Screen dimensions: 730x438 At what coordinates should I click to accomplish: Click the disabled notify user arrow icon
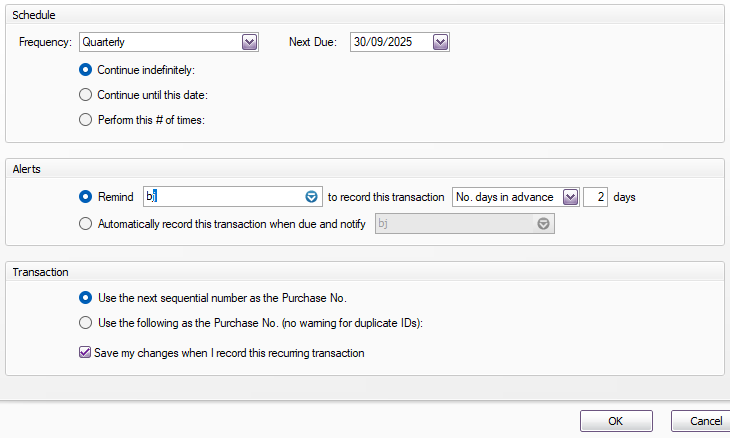(x=543, y=224)
